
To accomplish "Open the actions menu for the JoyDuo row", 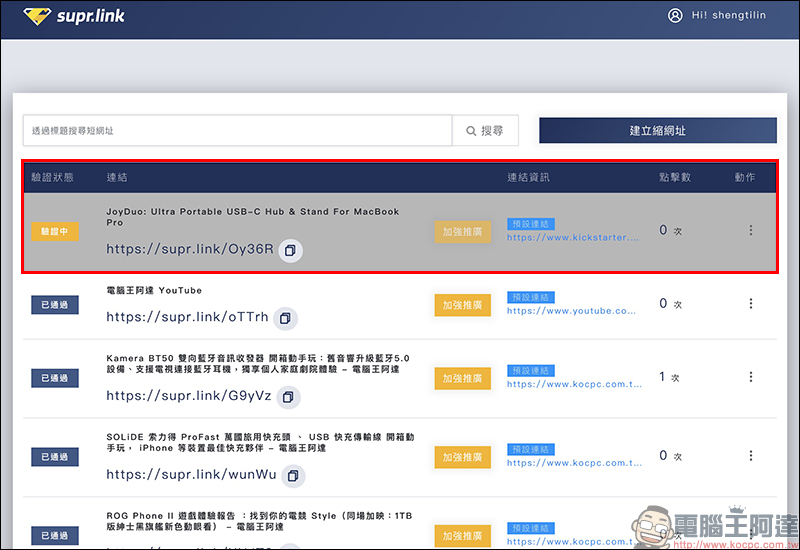I will point(751,230).
